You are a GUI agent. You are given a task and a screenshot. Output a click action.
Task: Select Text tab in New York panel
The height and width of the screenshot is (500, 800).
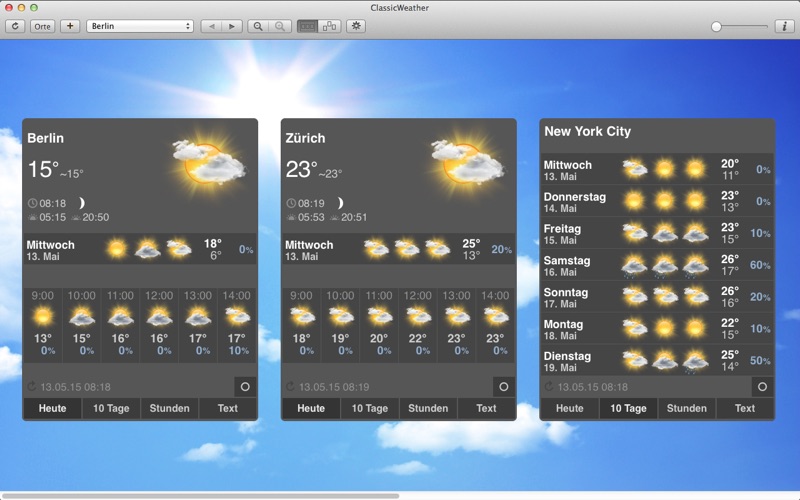(745, 408)
